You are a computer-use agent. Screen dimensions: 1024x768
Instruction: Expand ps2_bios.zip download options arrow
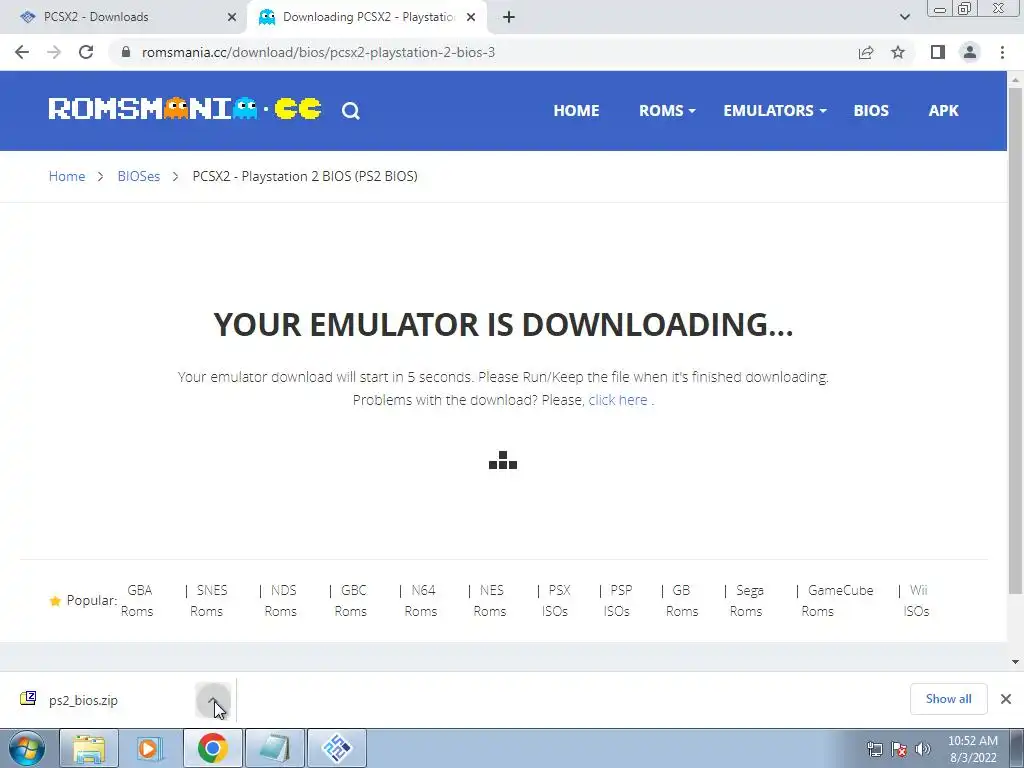[x=213, y=700]
